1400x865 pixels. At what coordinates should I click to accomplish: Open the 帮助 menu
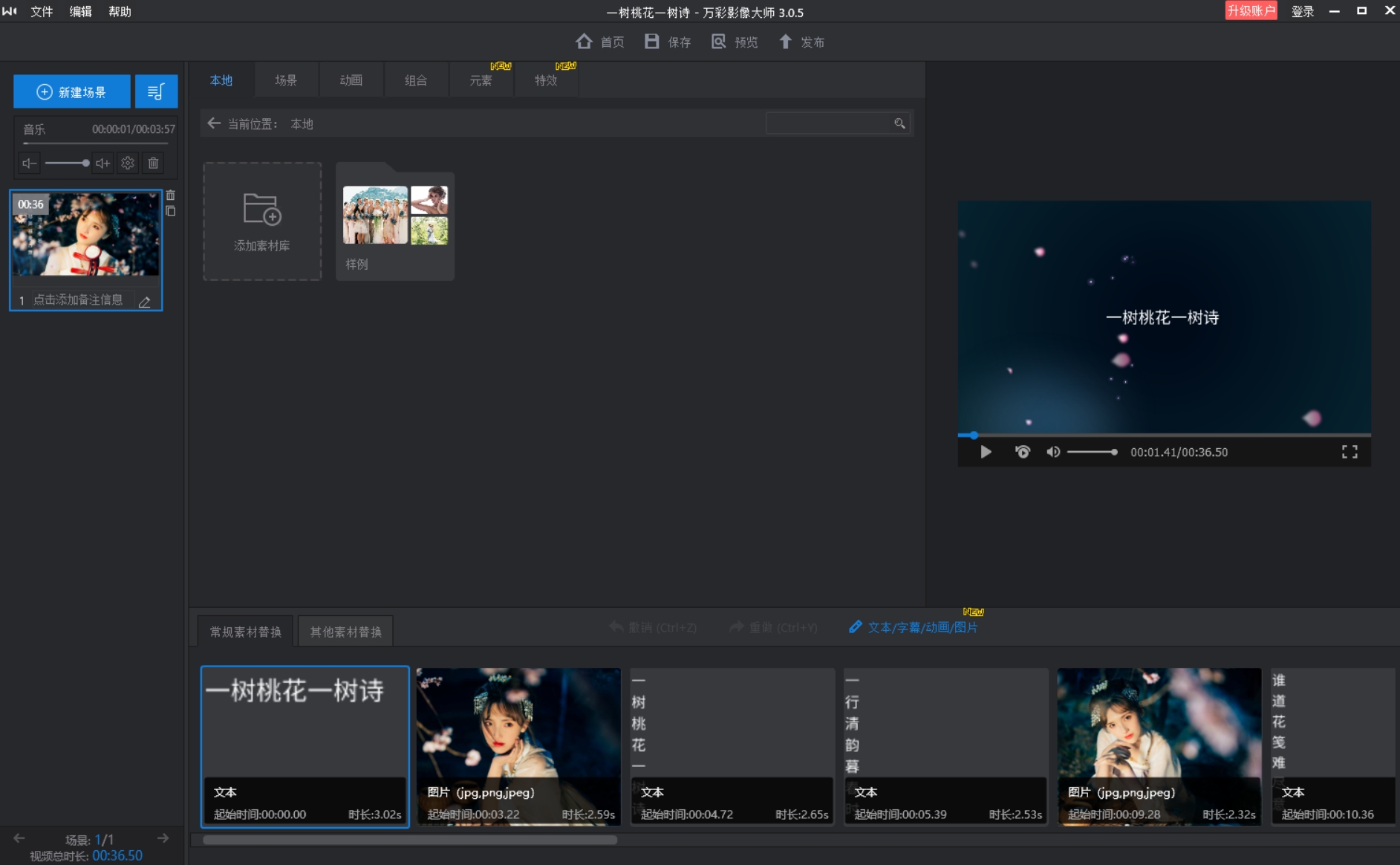[x=120, y=11]
